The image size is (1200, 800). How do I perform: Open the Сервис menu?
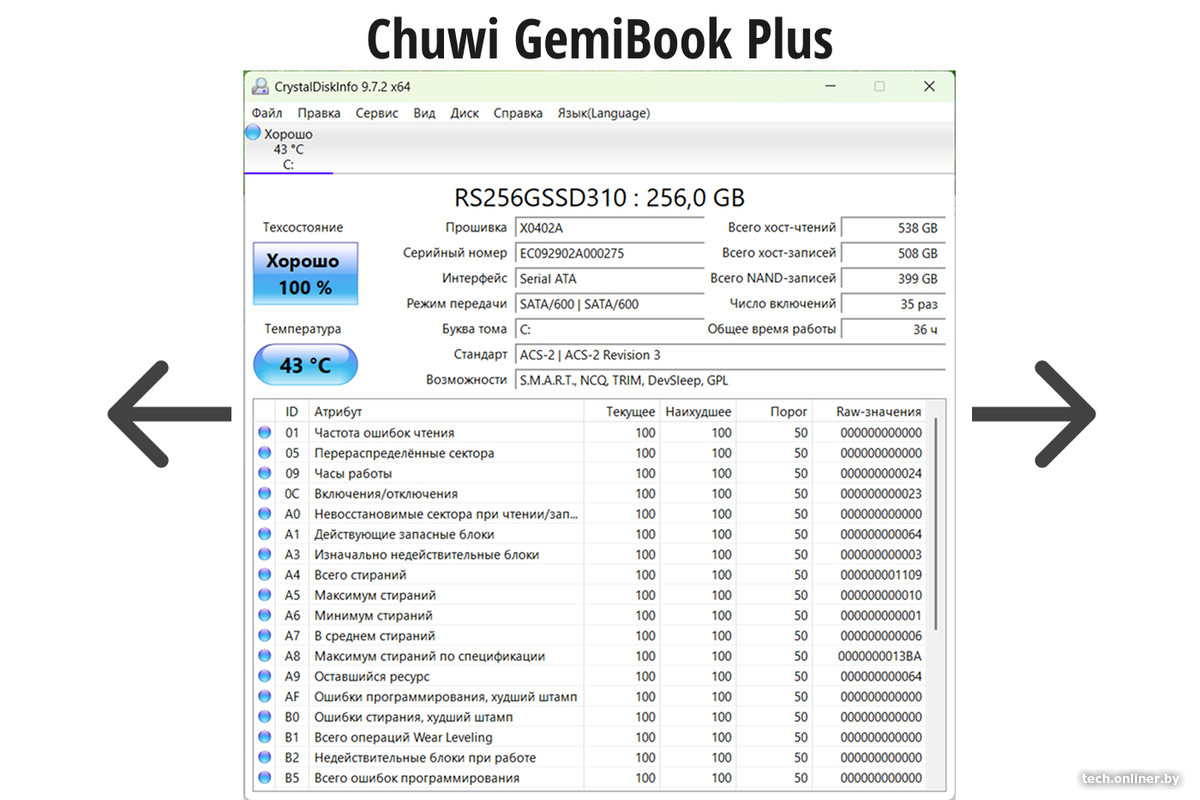[x=377, y=113]
